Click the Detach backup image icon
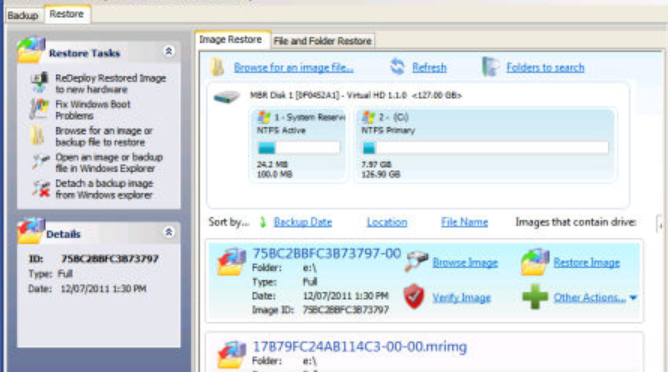The height and width of the screenshot is (372, 668). coord(41,189)
